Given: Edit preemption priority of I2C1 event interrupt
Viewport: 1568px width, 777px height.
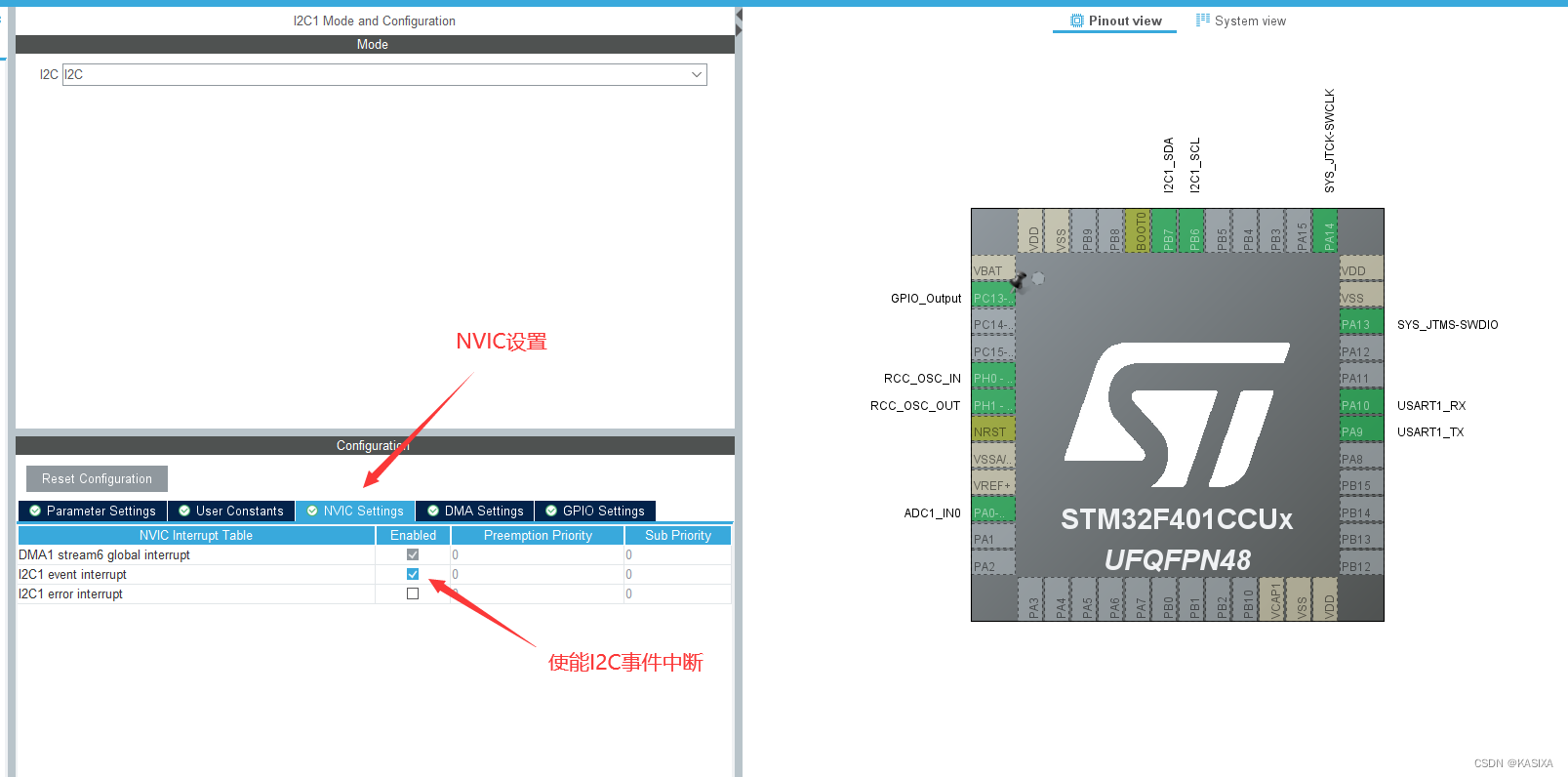Looking at the screenshot, I should [x=538, y=574].
